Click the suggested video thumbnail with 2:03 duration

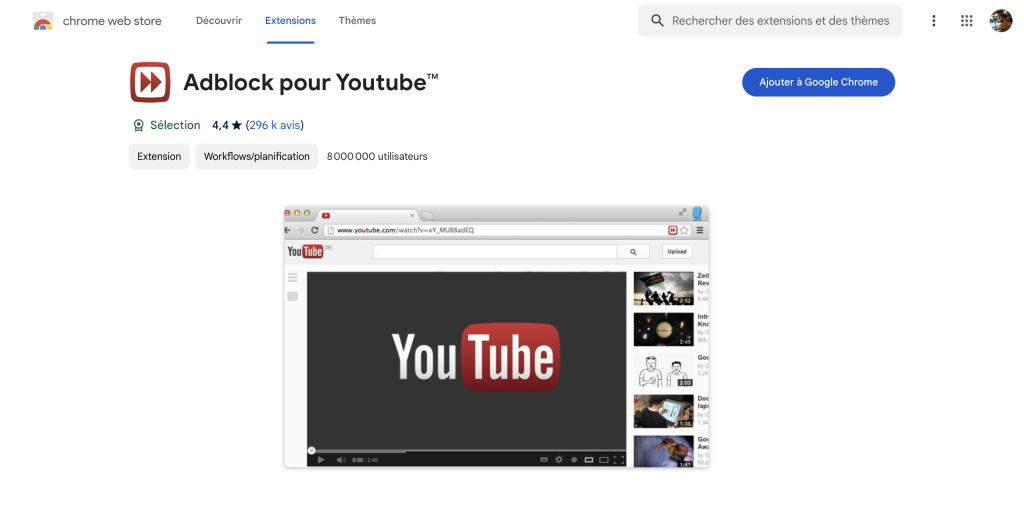point(664,370)
